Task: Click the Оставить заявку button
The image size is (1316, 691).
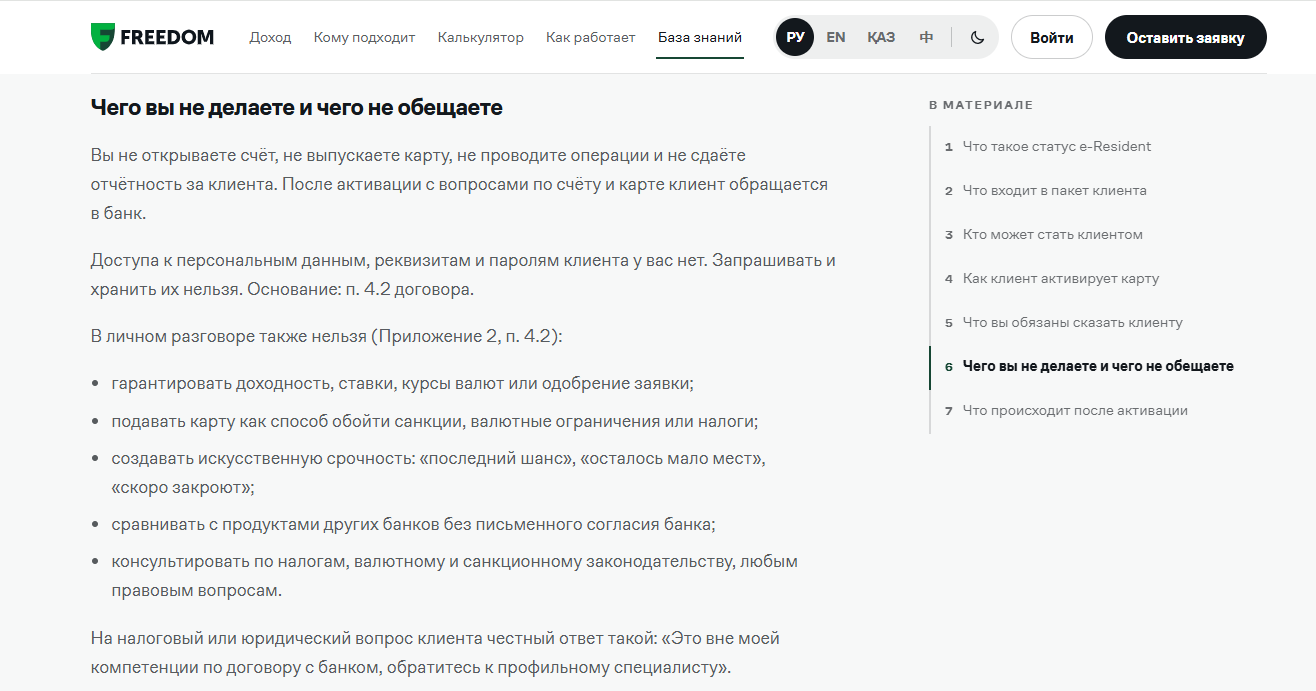Action: coord(1185,37)
